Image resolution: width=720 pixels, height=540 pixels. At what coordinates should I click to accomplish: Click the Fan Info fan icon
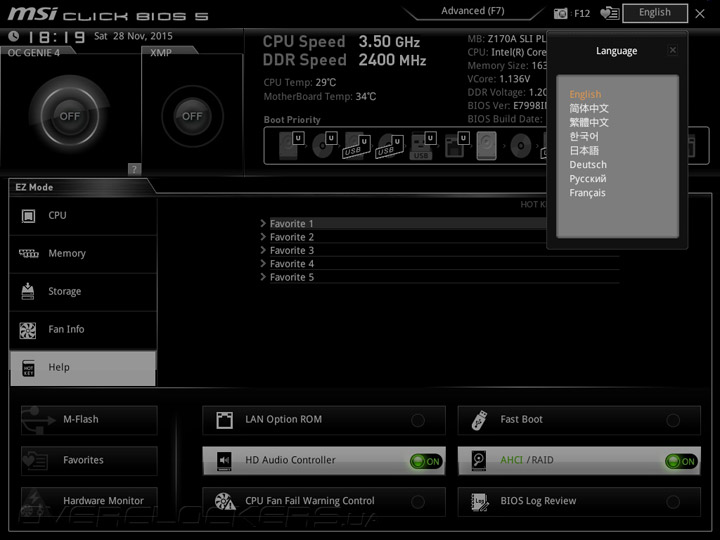point(28,330)
